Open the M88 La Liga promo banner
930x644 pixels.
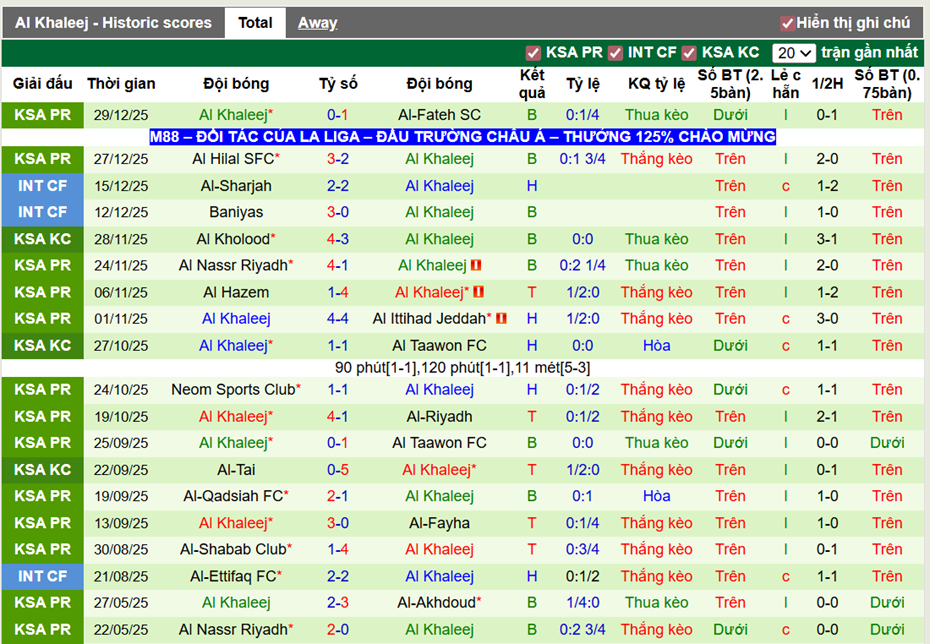point(463,137)
